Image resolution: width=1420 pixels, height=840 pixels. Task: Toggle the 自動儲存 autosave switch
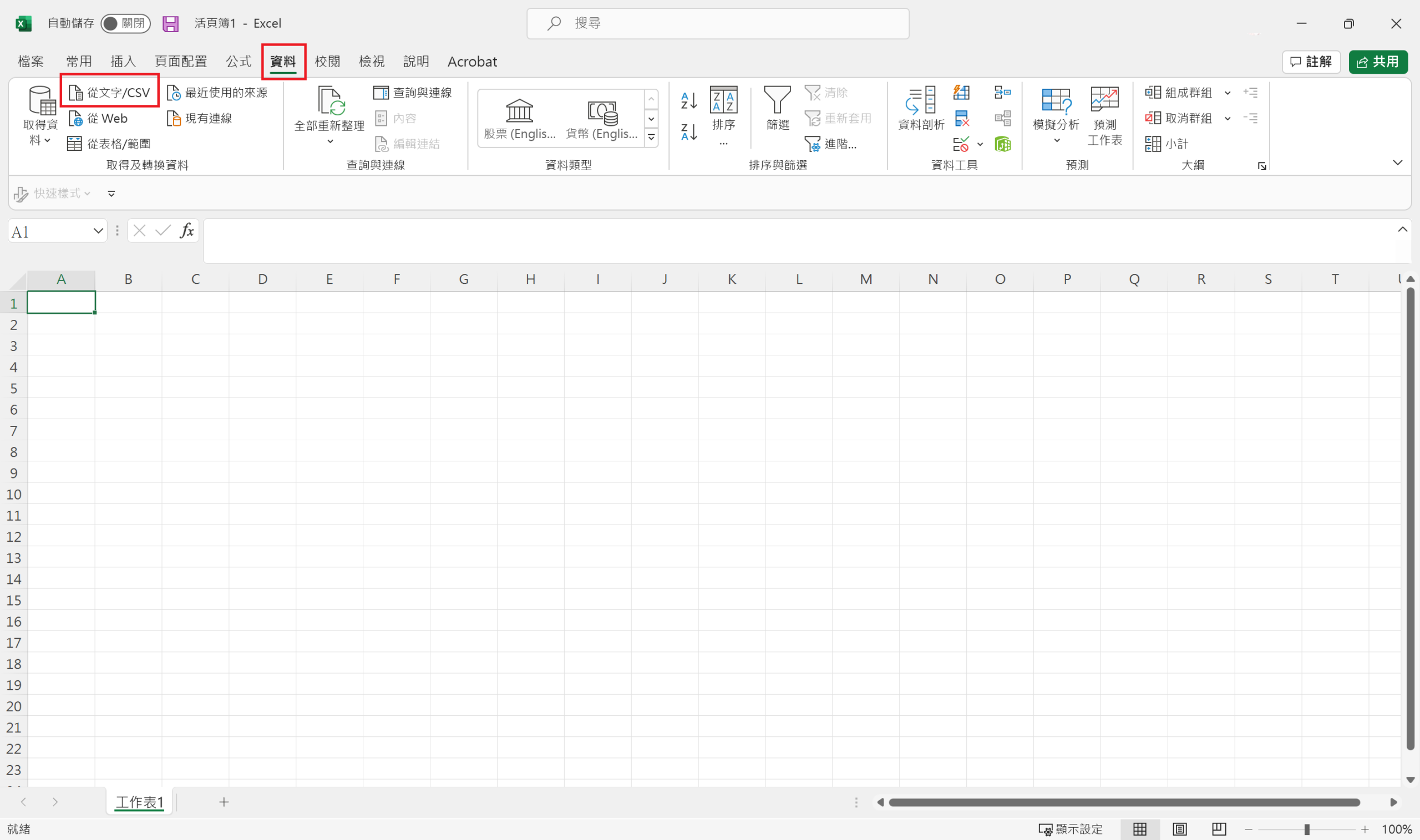pyautogui.click(x=125, y=24)
